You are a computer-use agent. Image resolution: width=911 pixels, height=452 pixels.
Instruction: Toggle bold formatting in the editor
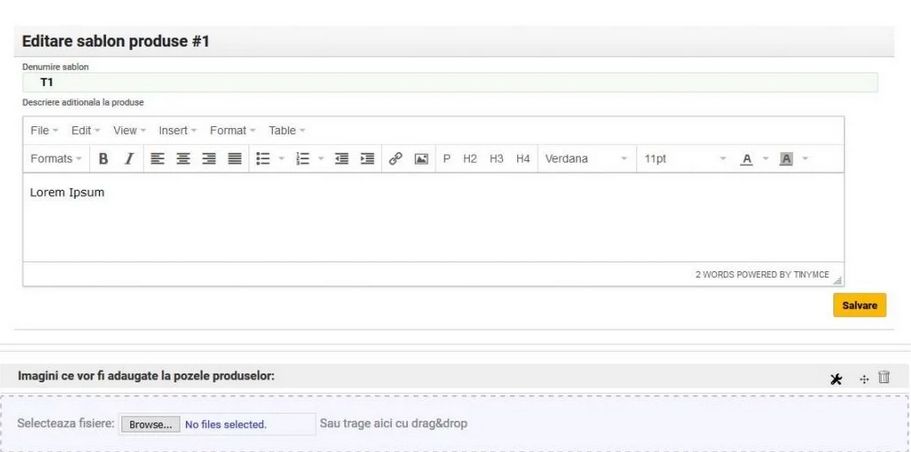(103, 159)
